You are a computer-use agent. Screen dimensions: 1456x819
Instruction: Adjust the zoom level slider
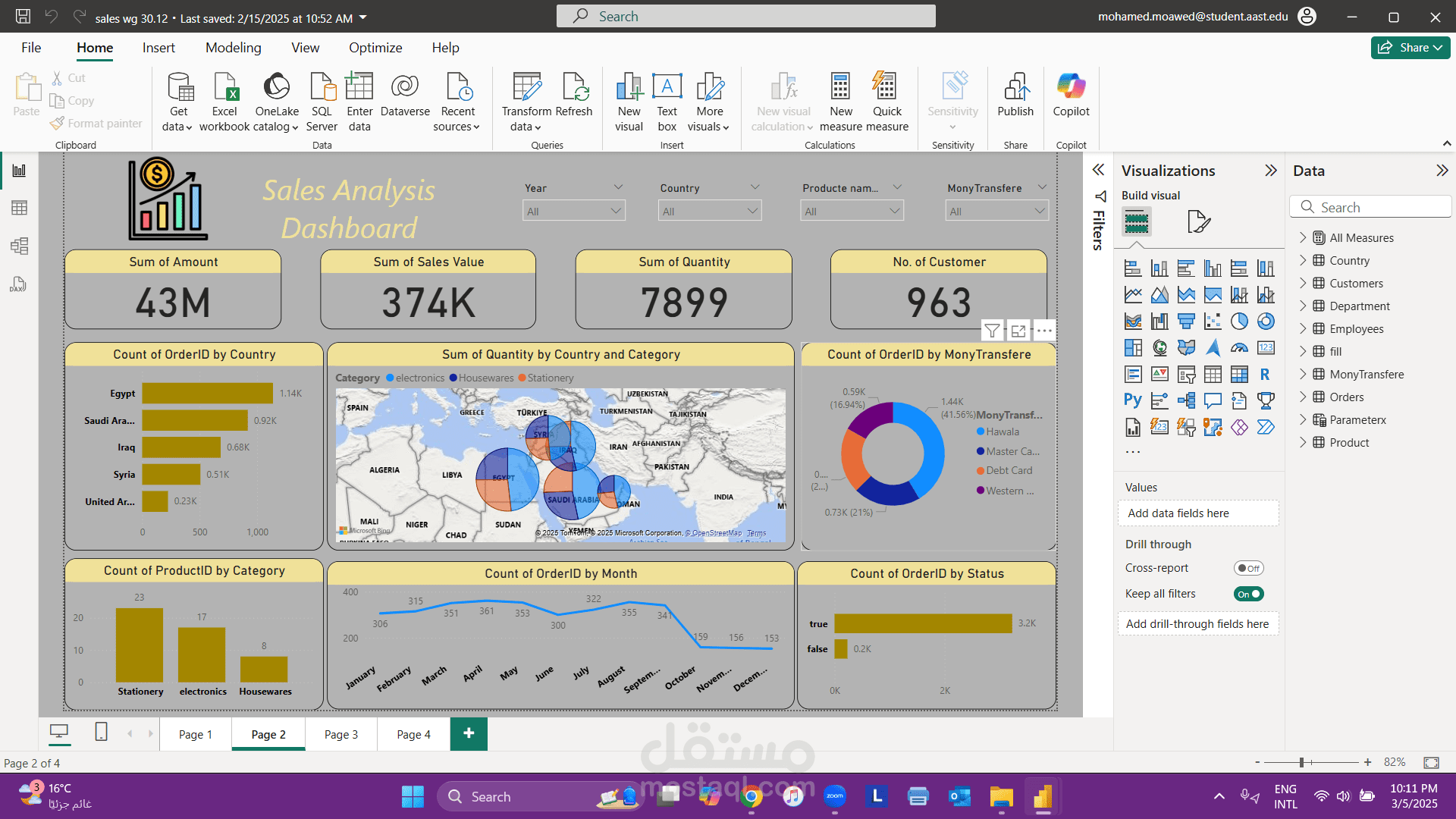tap(1301, 762)
